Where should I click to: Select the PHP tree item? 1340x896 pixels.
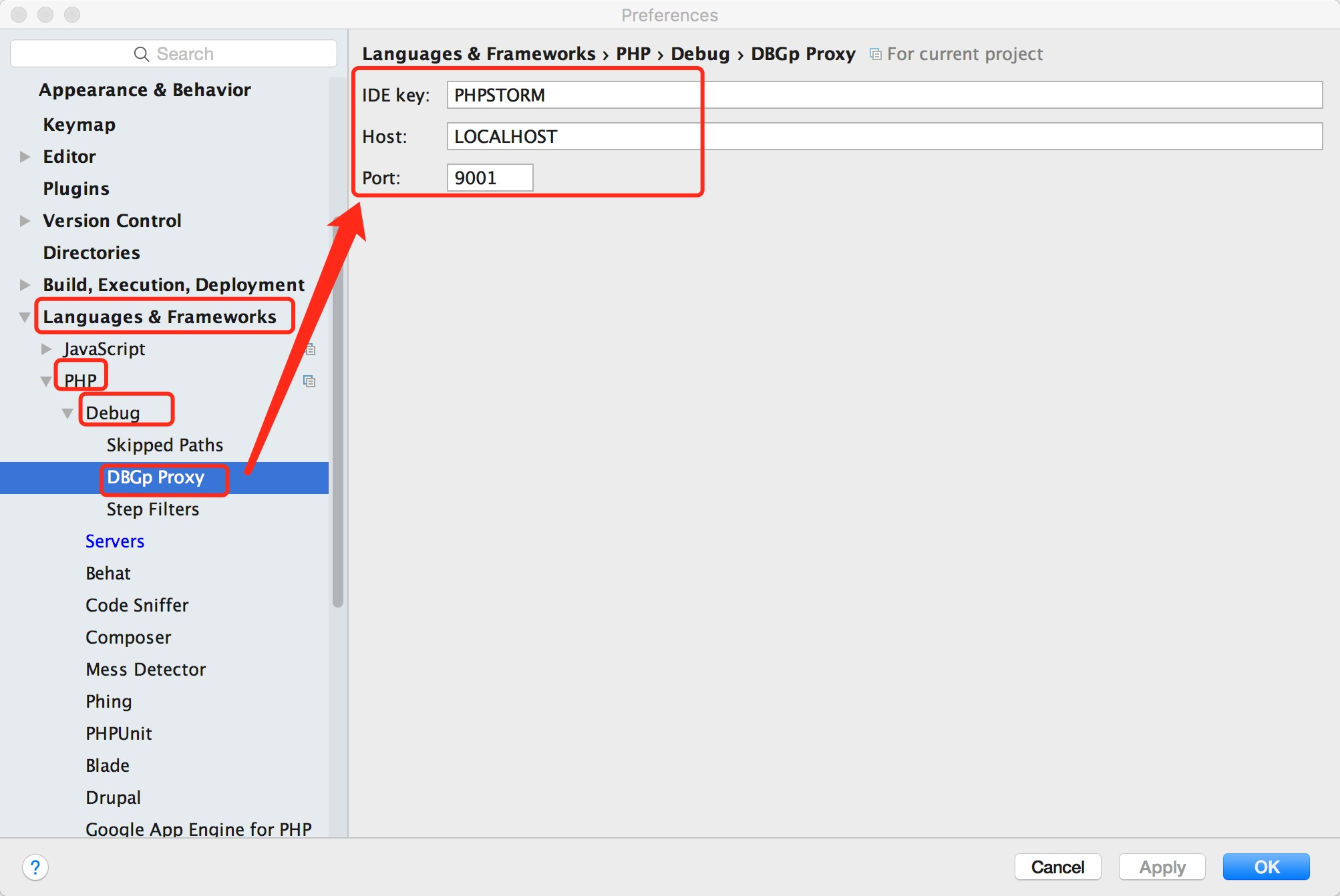pyautogui.click(x=80, y=381)
